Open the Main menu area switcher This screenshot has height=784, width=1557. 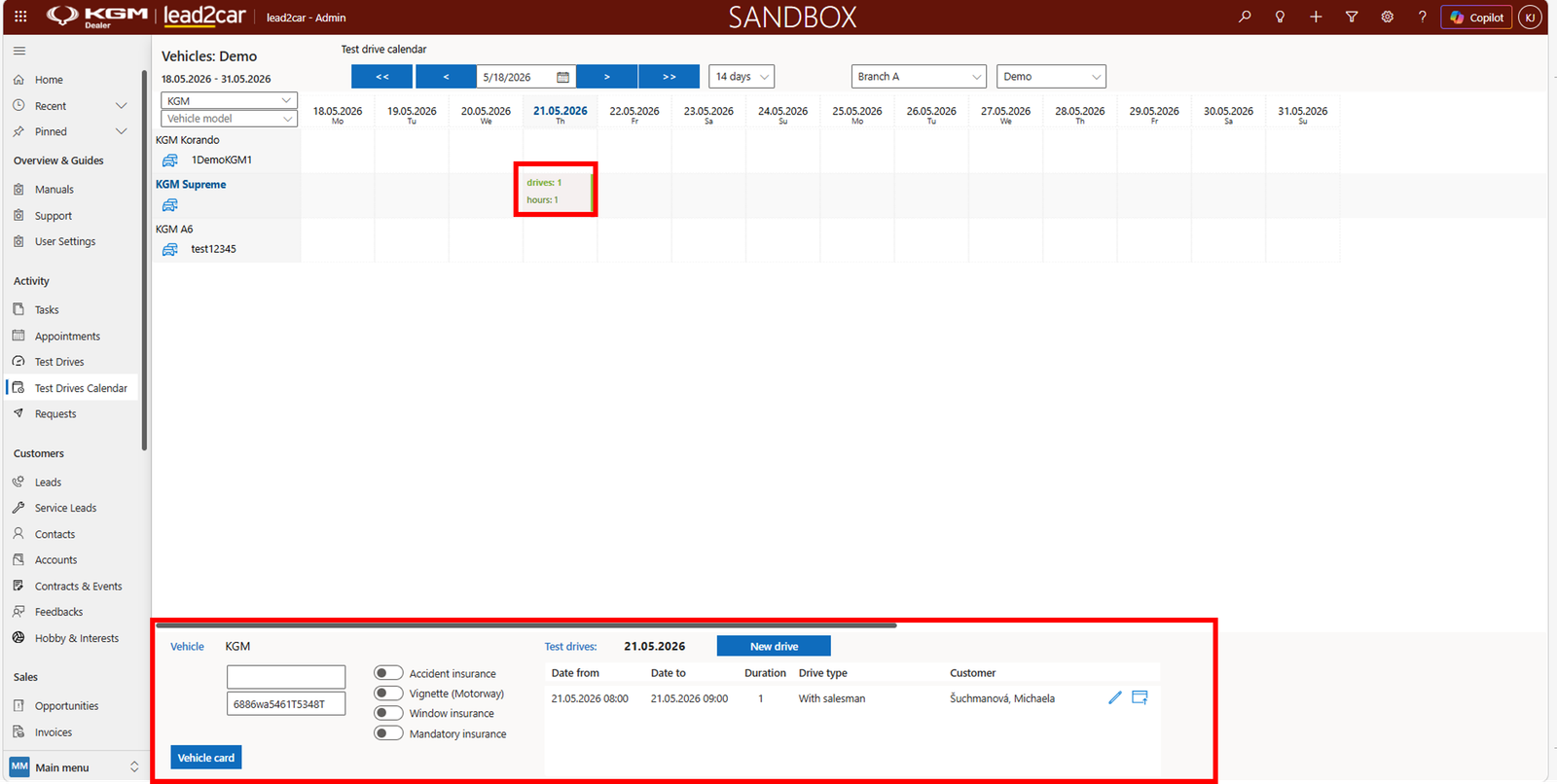76,766
